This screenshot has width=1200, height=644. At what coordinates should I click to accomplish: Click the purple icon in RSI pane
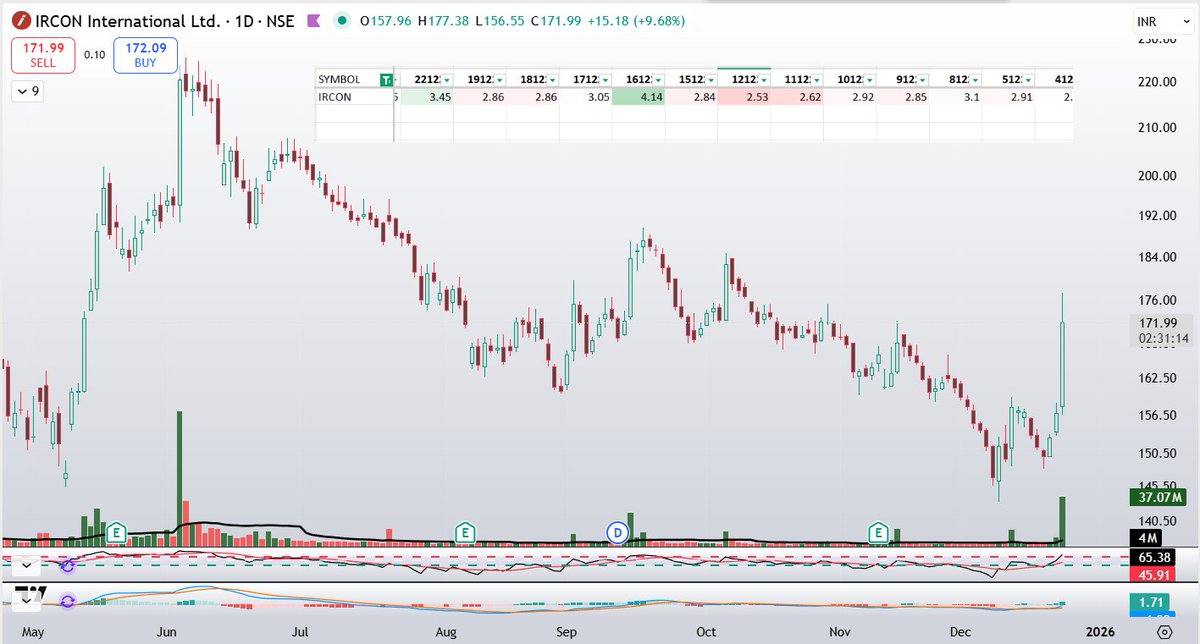[x=67, y=565]
